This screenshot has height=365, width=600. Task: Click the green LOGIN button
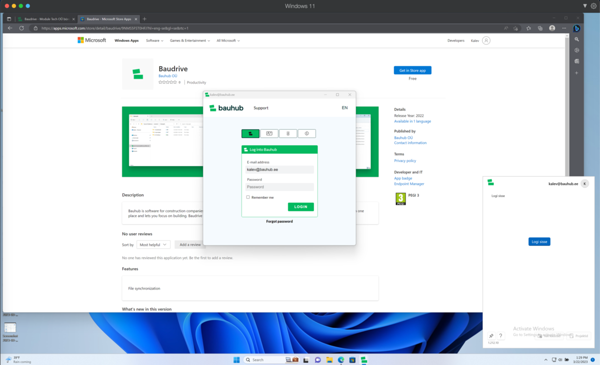click(x=301, y=207)
